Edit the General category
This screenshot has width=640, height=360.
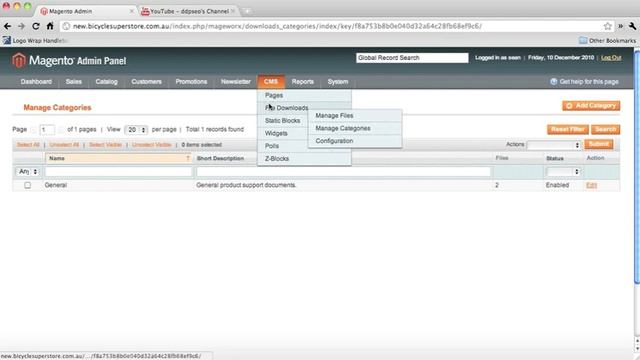591,185
